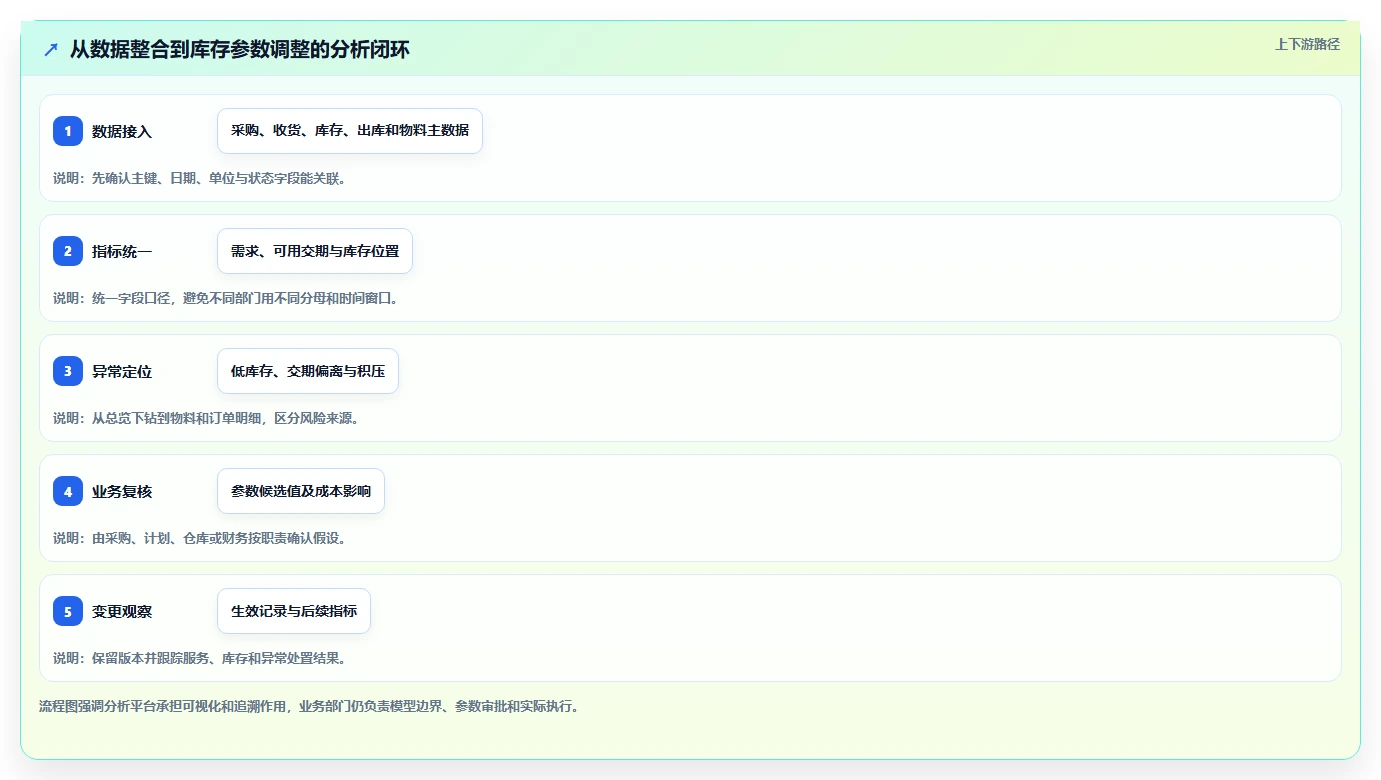Click the title 从数据整合到库存参数调整的分析闭环
The image size is (1381, 780).
[x=240, y=49]
